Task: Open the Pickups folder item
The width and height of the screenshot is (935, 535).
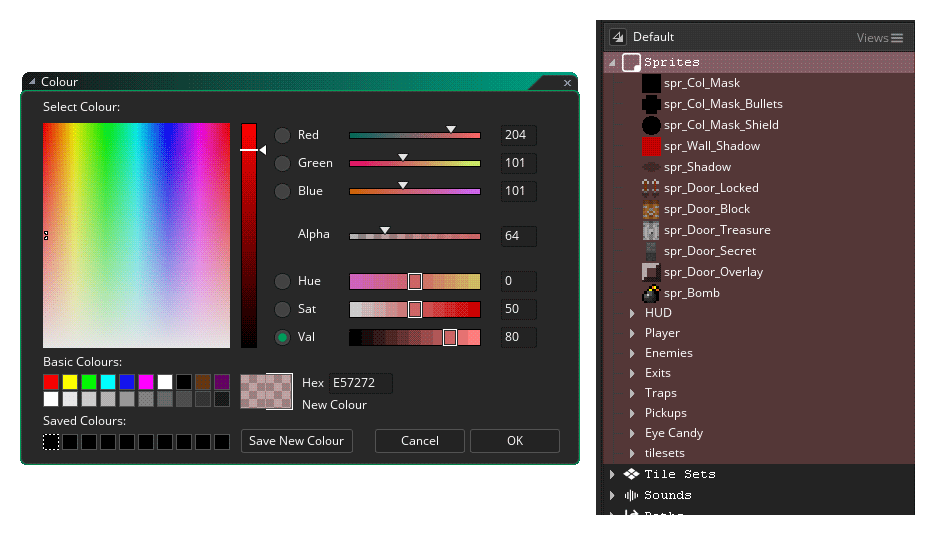Action: [665, 413]
